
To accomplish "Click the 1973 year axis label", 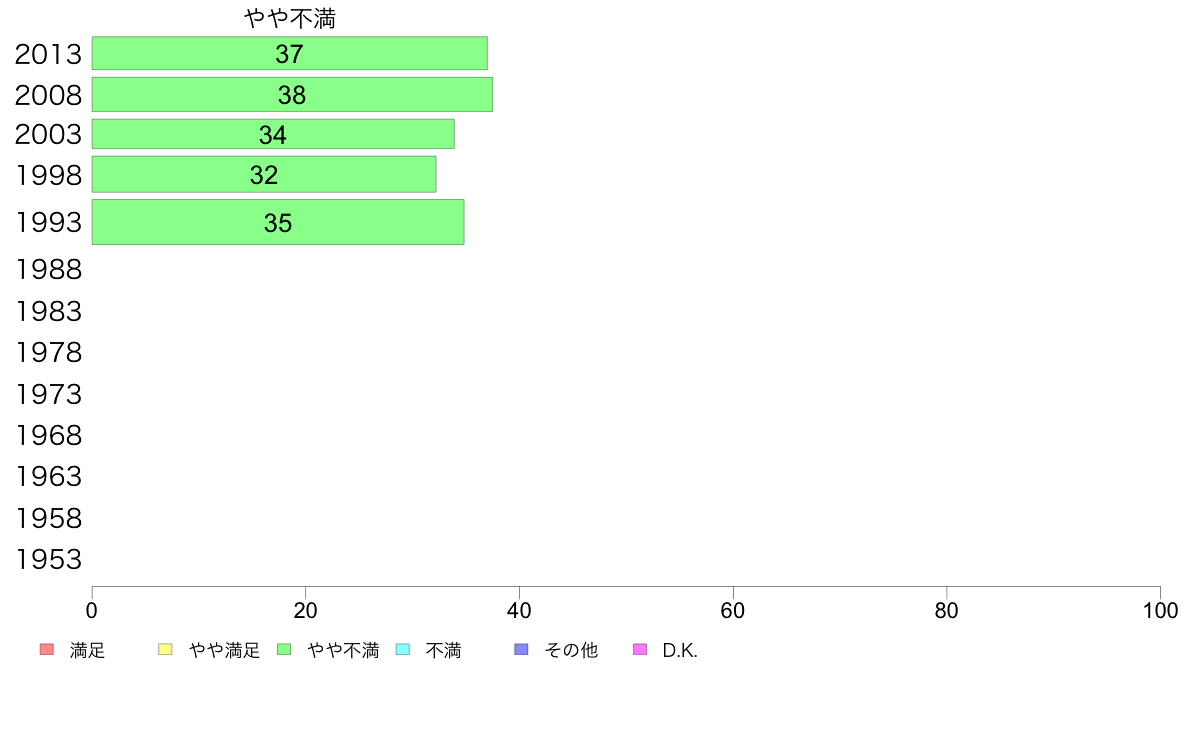I will pyautogui.click(x=48, y=394).
